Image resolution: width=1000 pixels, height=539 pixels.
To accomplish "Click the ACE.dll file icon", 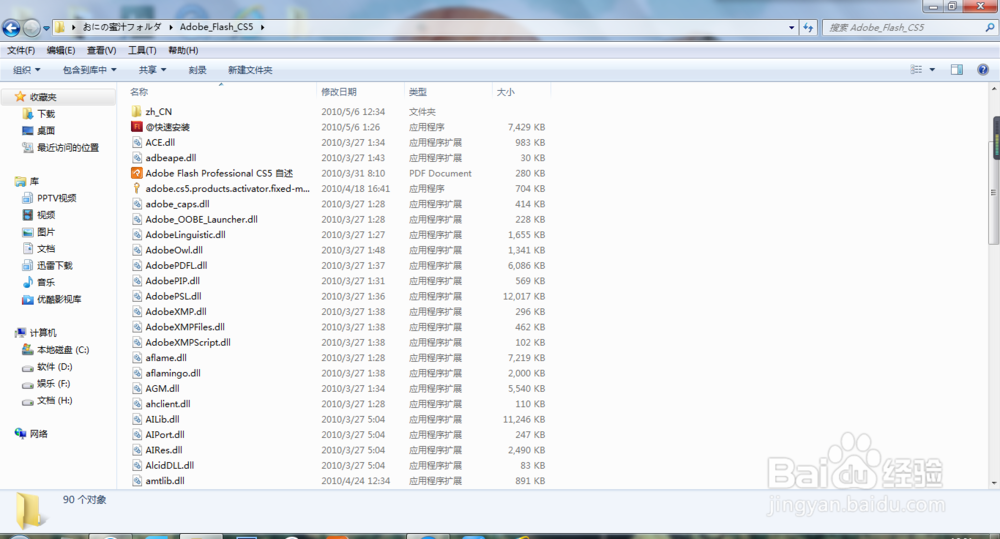I will (136, 142).
